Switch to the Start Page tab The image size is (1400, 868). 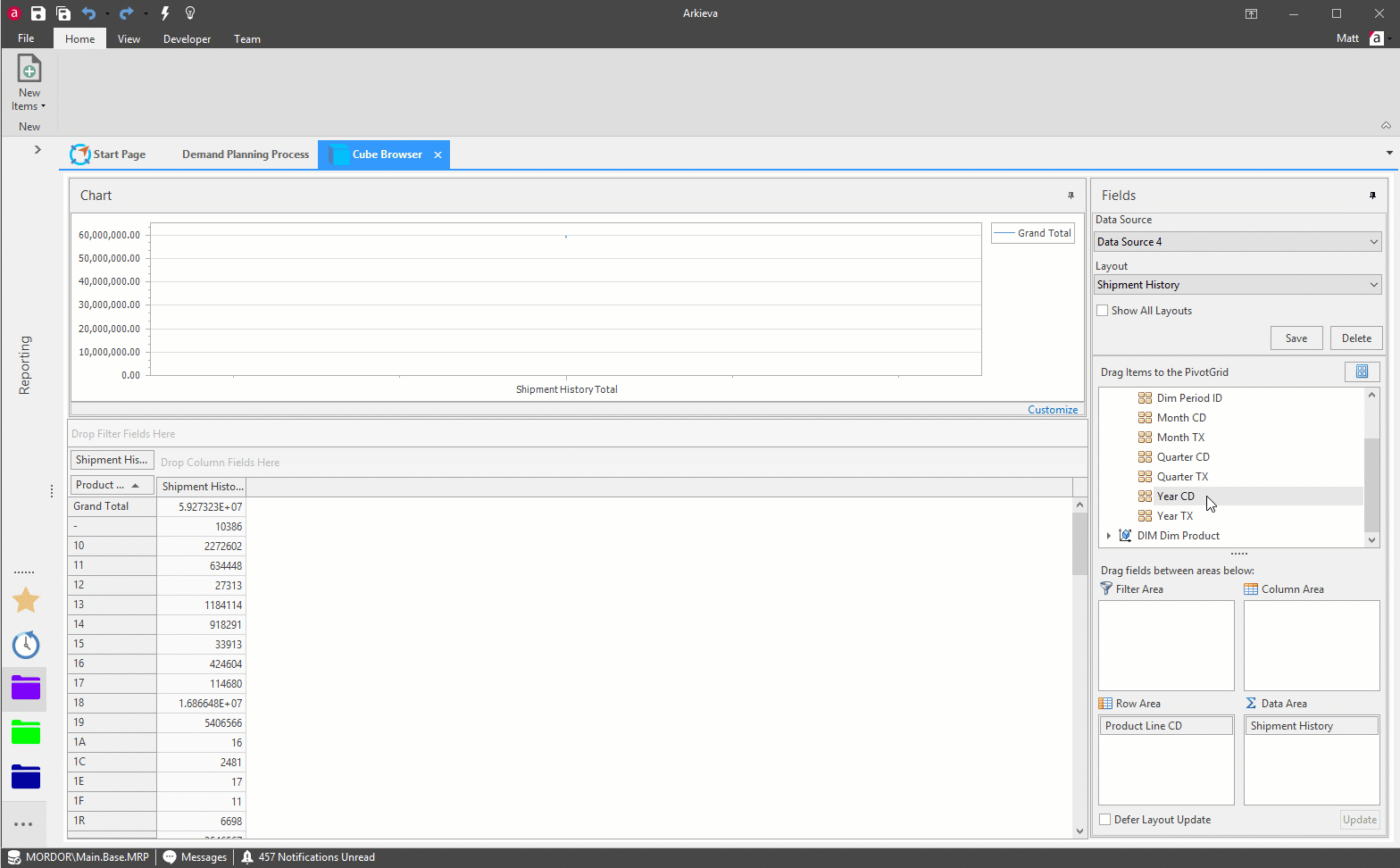(x=109, y=154)
